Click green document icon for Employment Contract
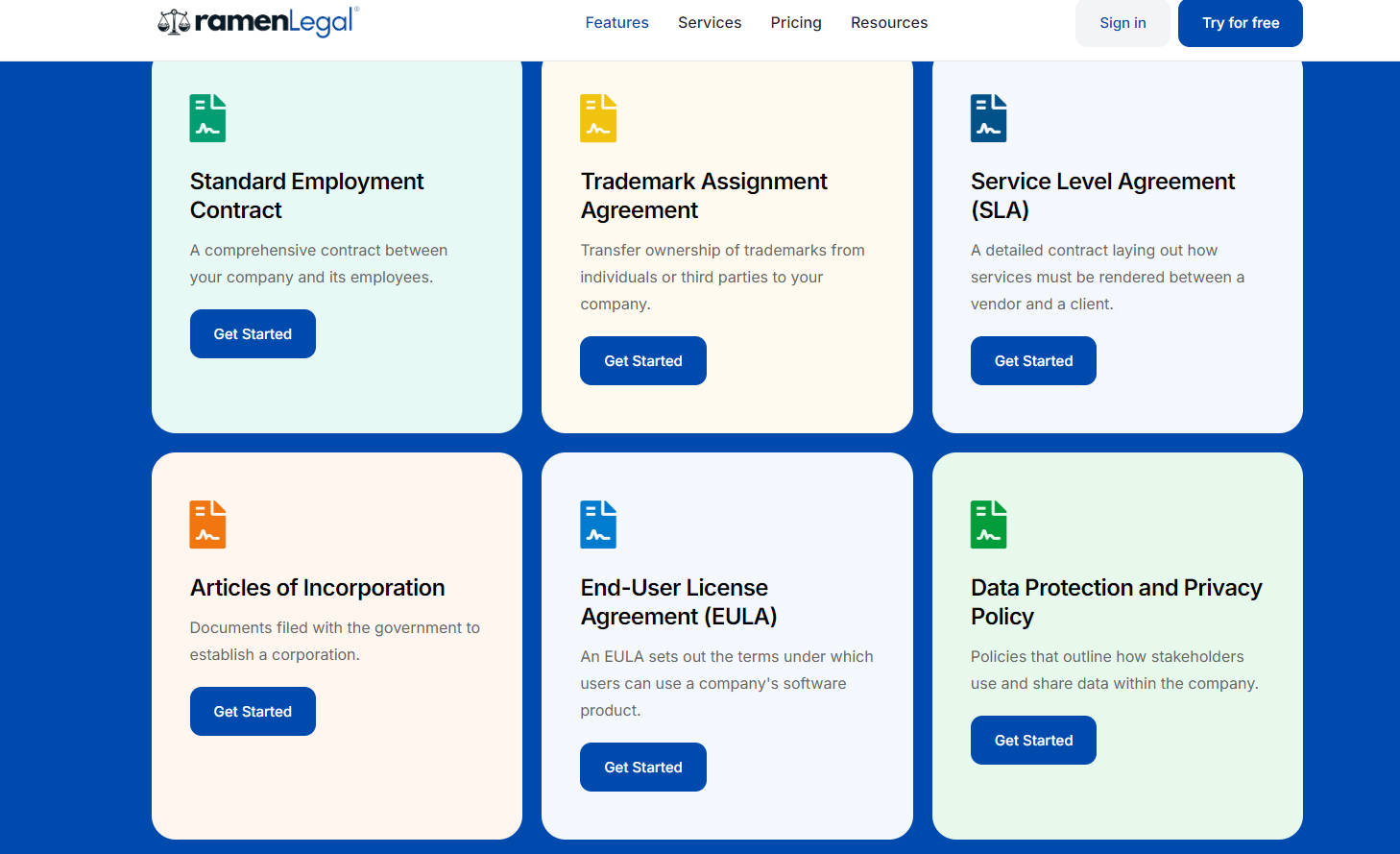The image size is (1400, 854). (207, 118)
